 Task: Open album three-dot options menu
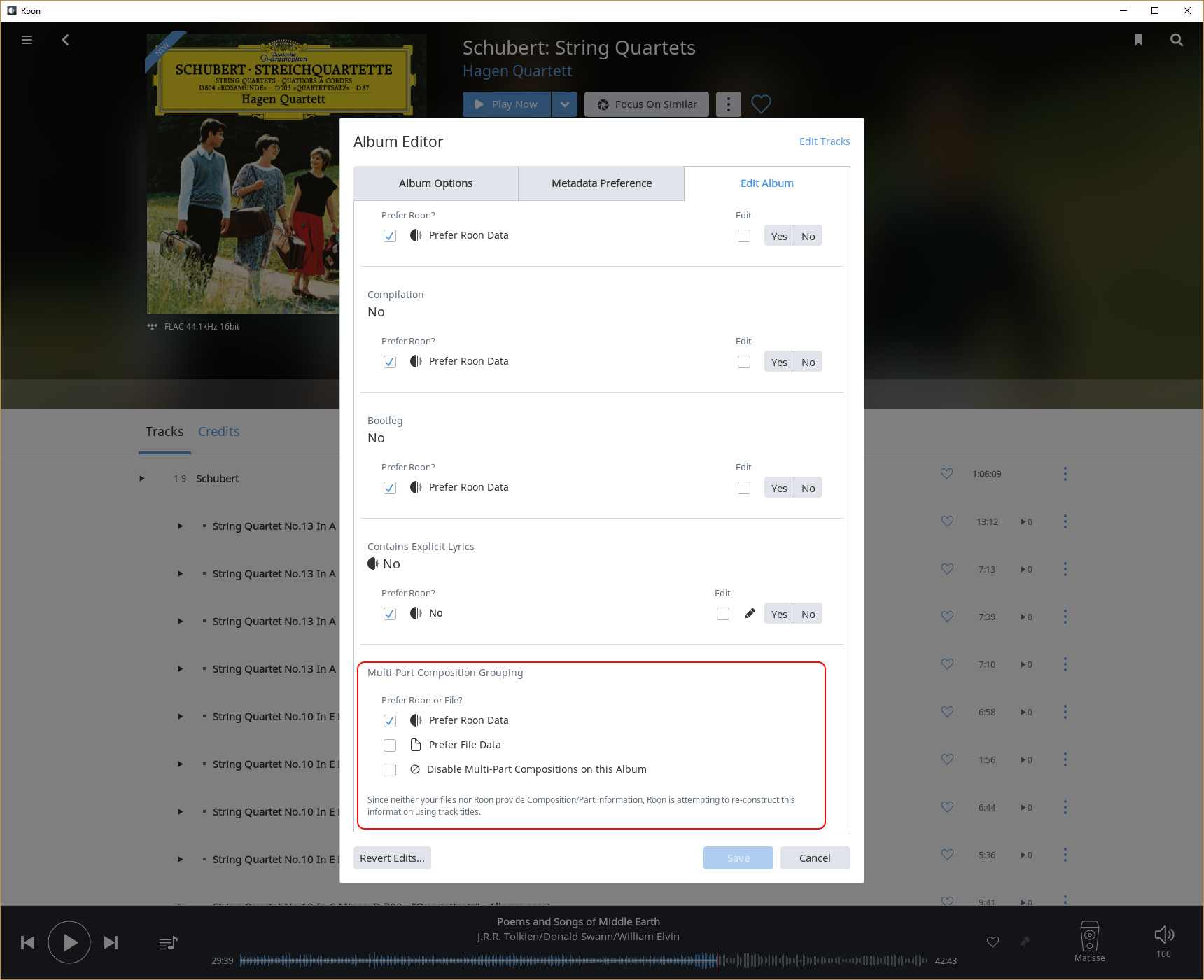pyautogui.click(x=729, y=104)
